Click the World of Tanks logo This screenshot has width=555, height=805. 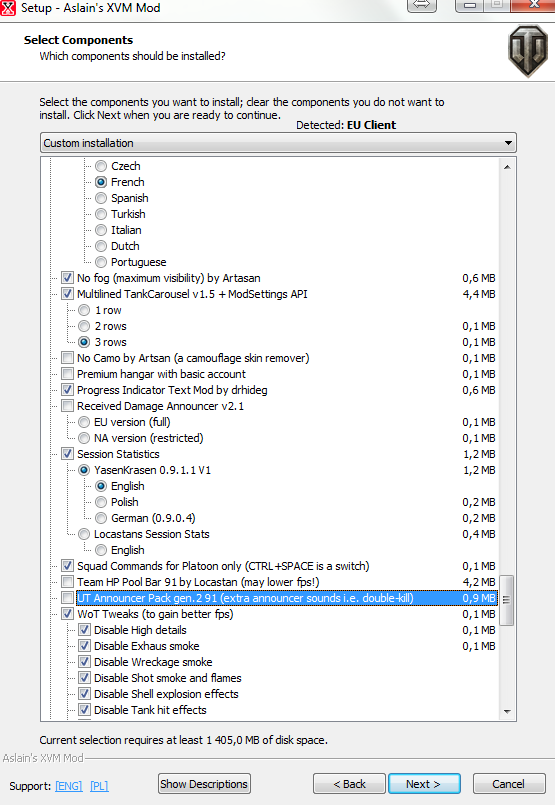tap(528, 51)
